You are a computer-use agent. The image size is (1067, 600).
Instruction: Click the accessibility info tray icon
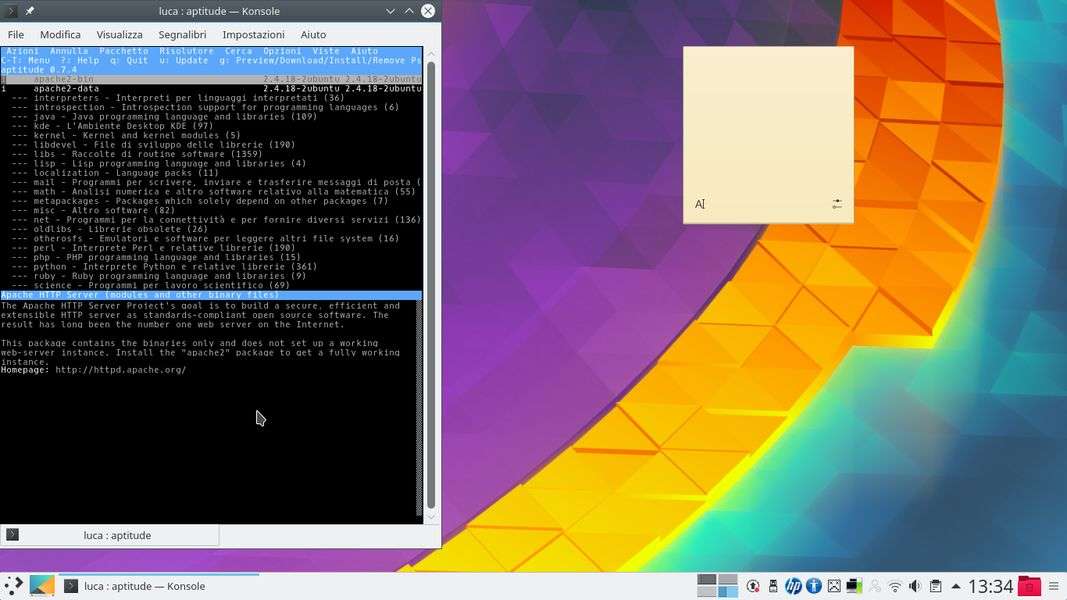[814, 586]
